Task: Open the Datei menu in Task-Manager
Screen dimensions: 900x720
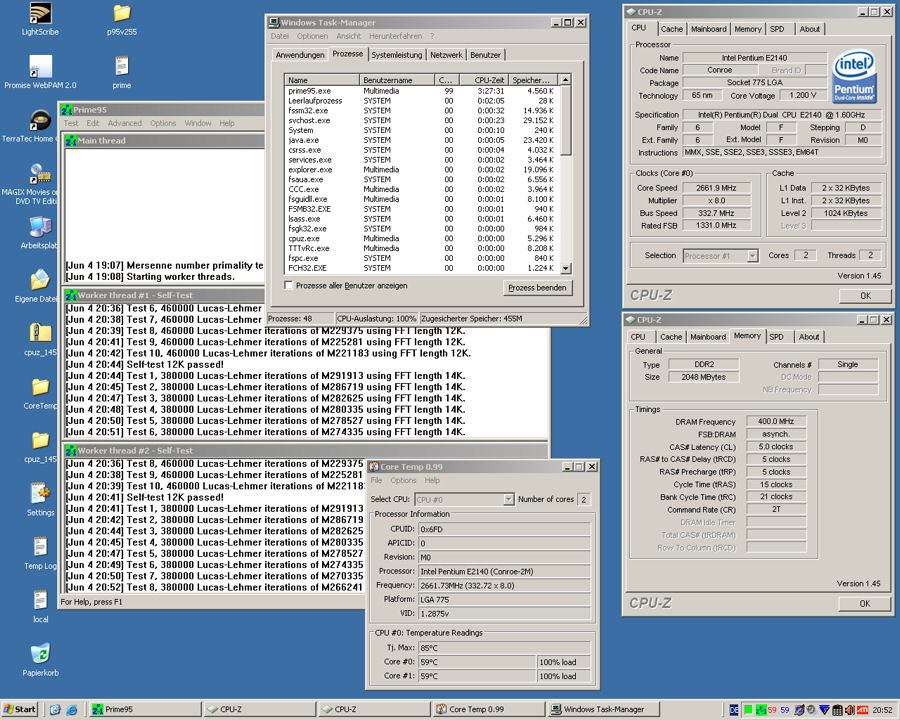Action: pos(280,36)
